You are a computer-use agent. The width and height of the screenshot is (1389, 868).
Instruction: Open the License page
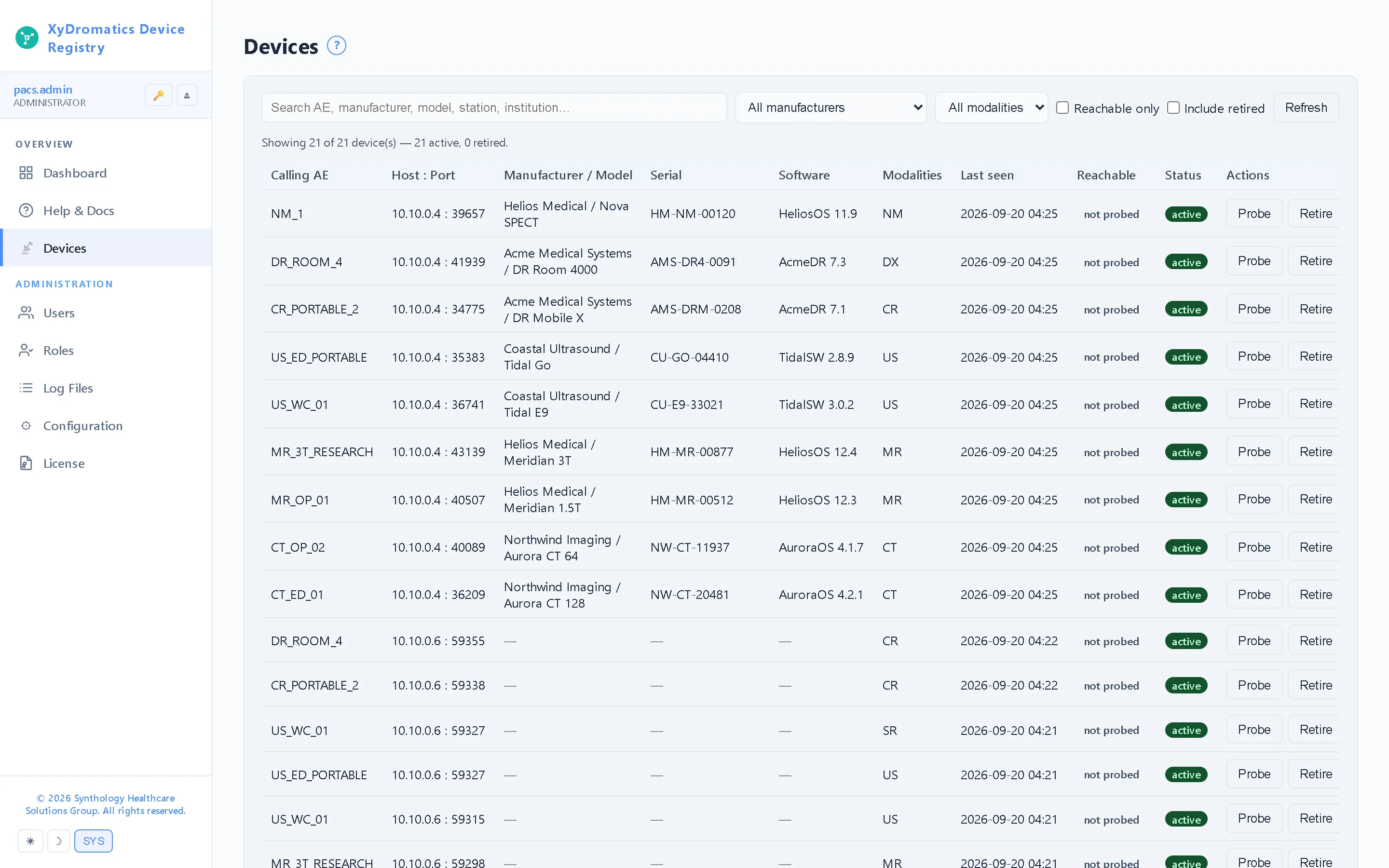(106, 463)
